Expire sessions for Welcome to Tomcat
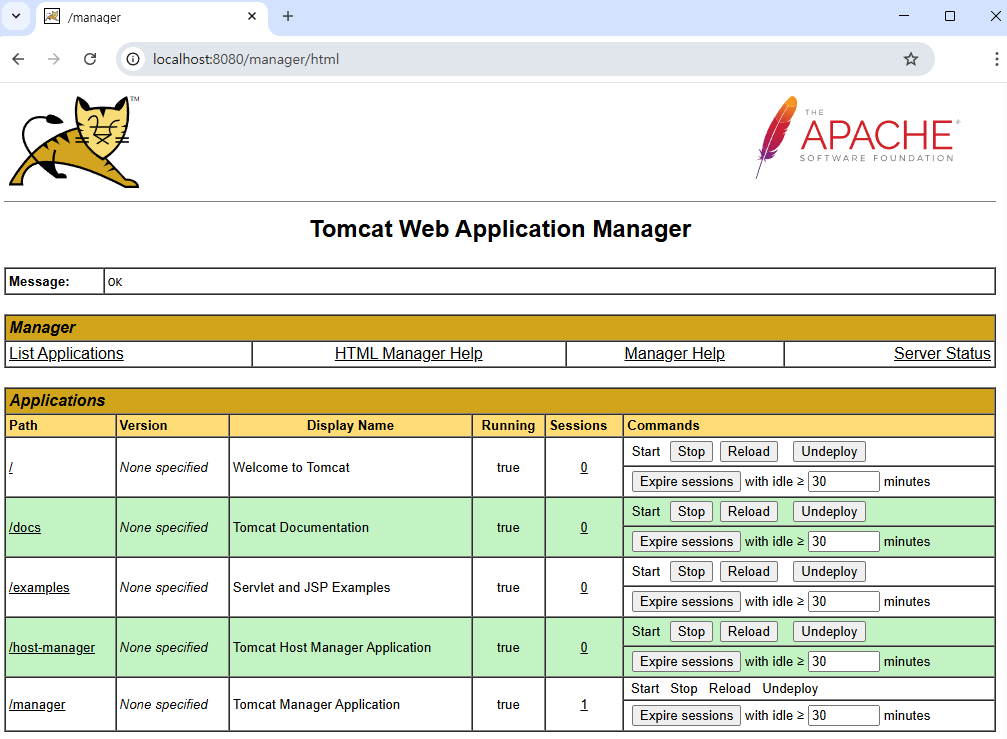The image size is (1007, 739). coord(686,482)
